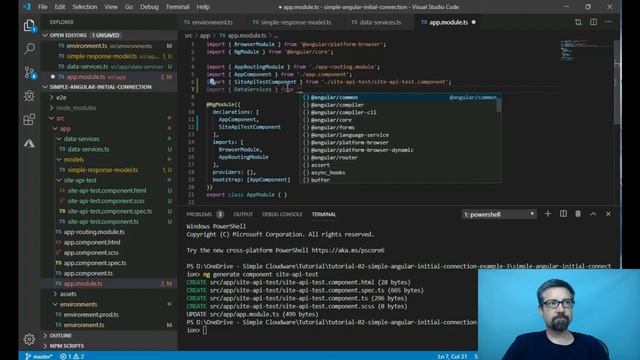Click the editor vertical scrollbar

pos(617,82)
